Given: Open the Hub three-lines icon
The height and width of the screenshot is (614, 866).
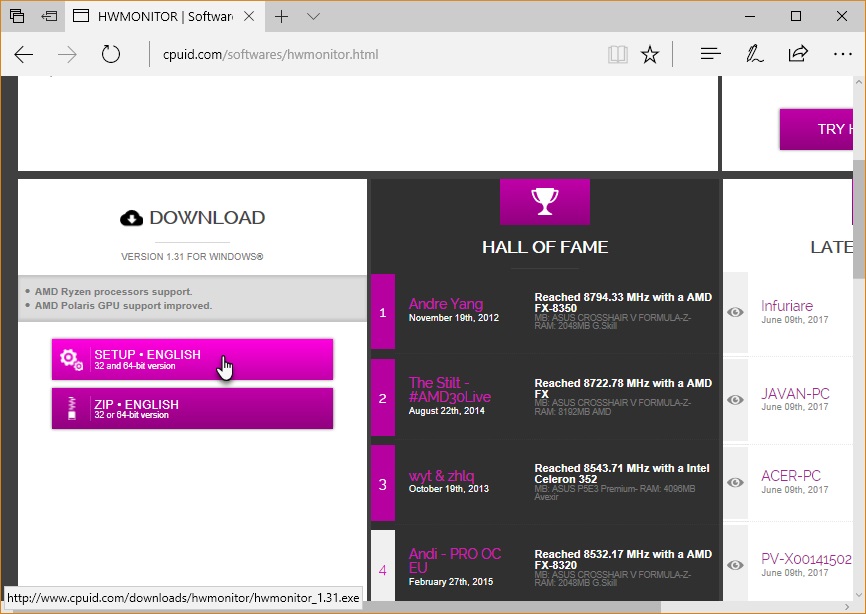Looking at the screenshot, I should point(711,55).
